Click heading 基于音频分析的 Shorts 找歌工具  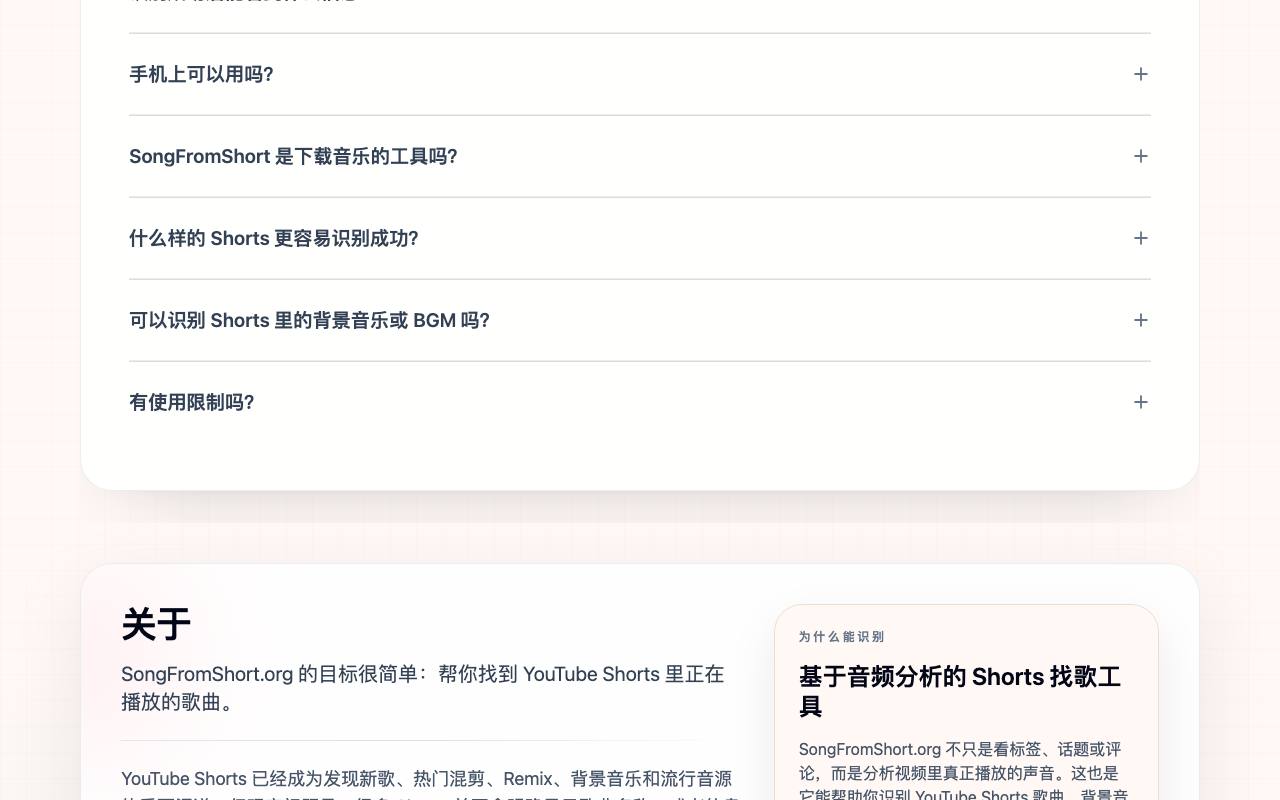(x=960, y=691)
